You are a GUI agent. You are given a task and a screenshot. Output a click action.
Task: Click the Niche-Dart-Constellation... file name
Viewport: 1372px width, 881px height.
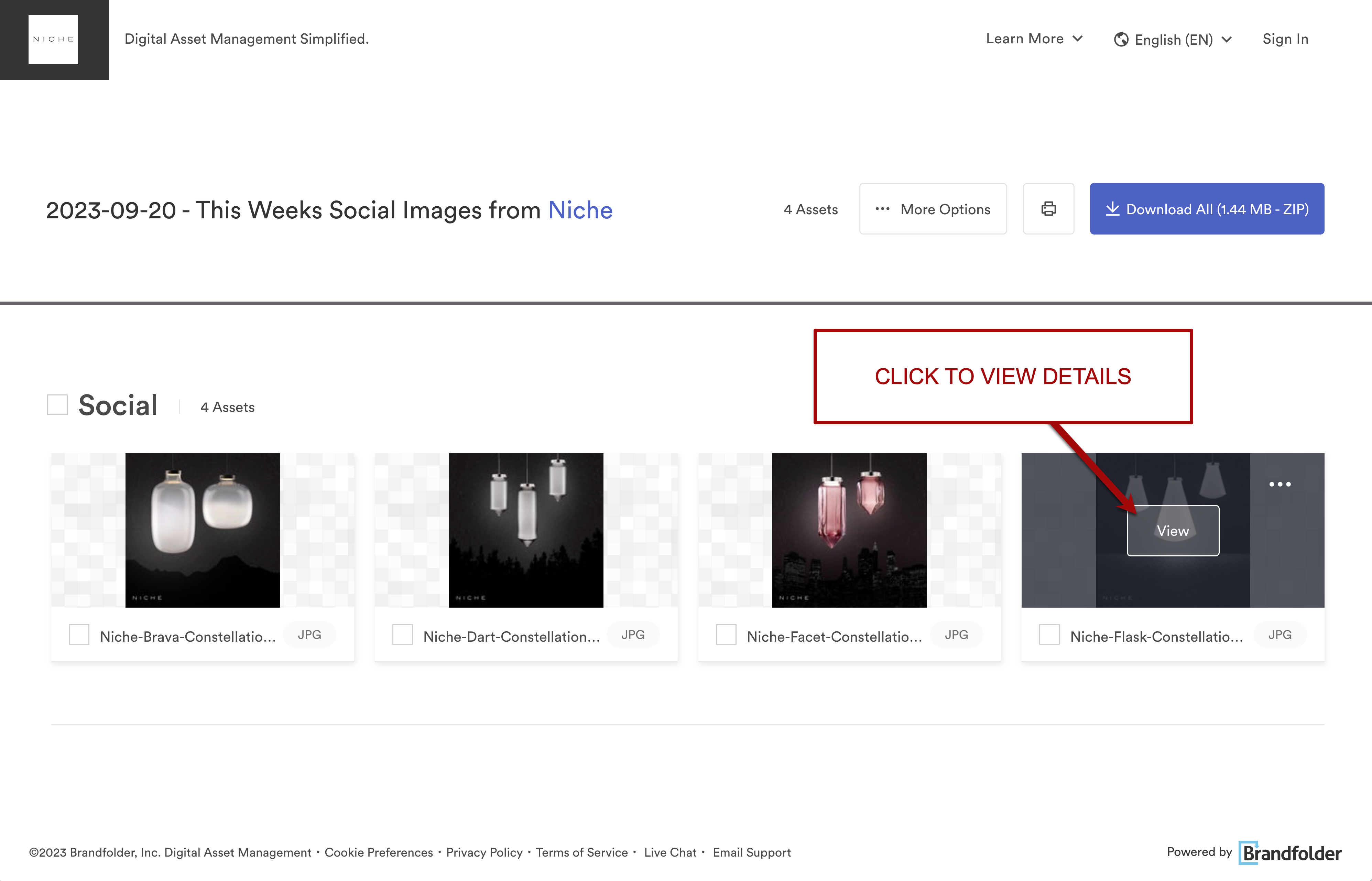[511, 637]
